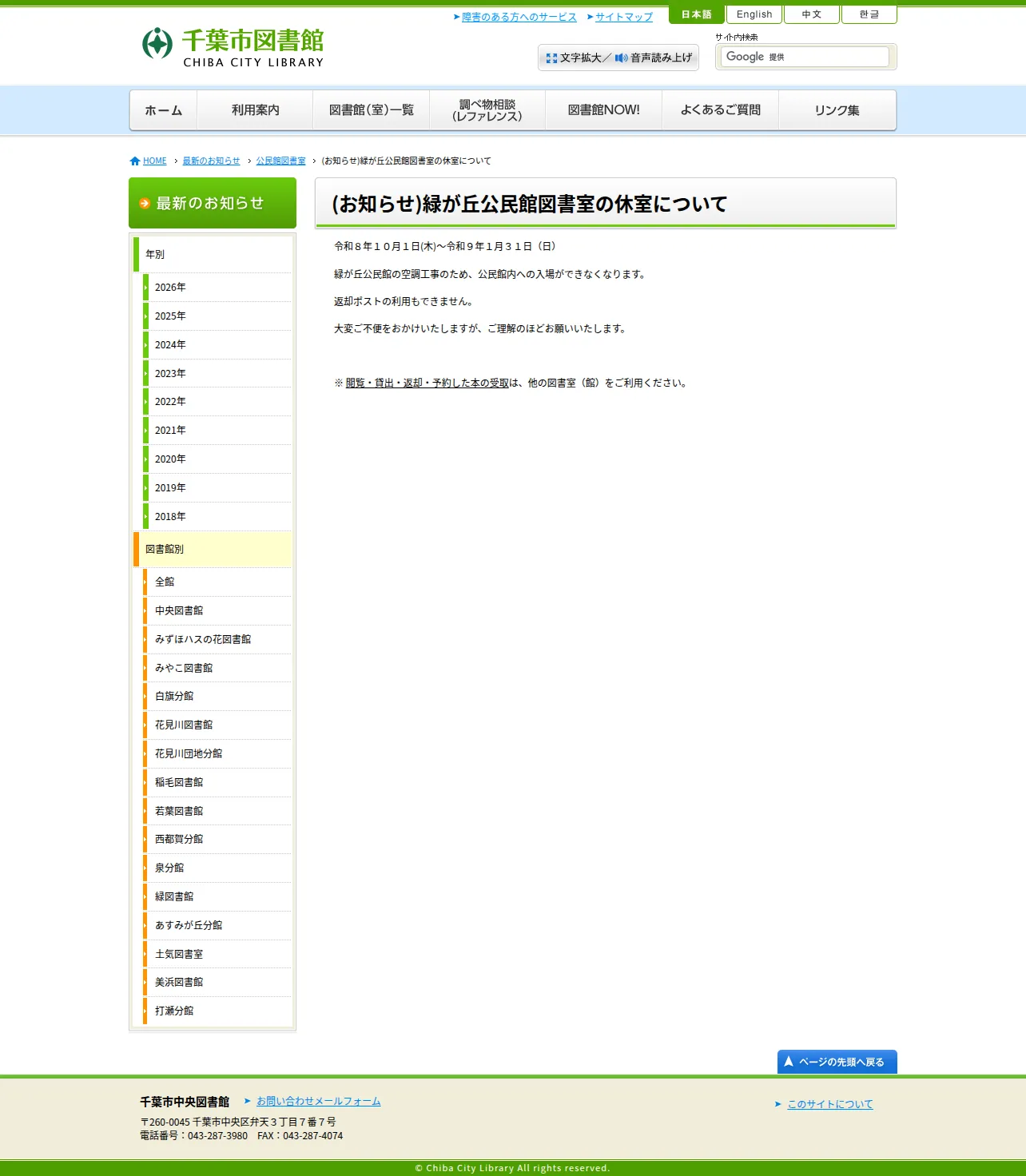
Task: Focus the Google site search field
Action: pos(805,57)
